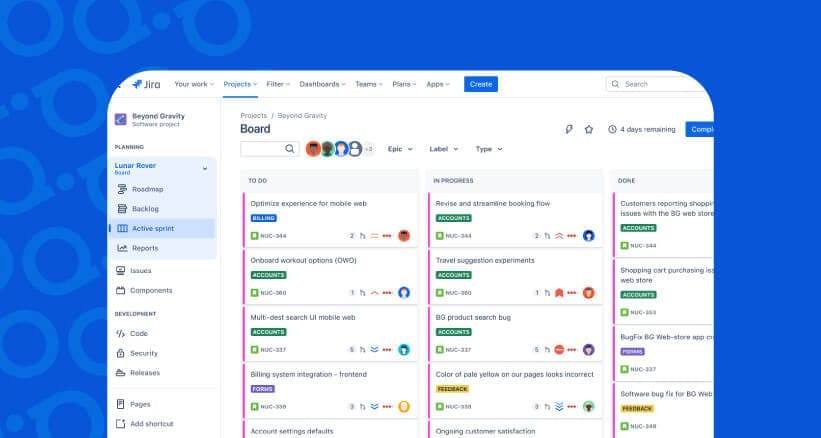Click the star icon to favorite board
821x438 pixels.
[588, 129]
